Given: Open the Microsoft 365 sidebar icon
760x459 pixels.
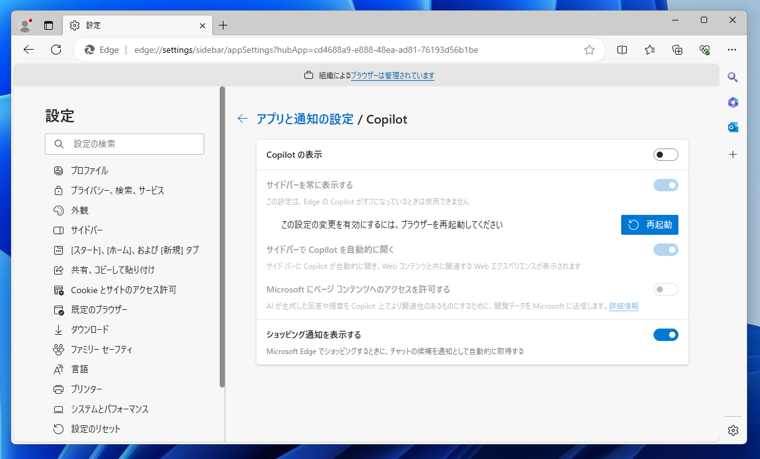Looking at the screenshot, I should tap(733, 102).
